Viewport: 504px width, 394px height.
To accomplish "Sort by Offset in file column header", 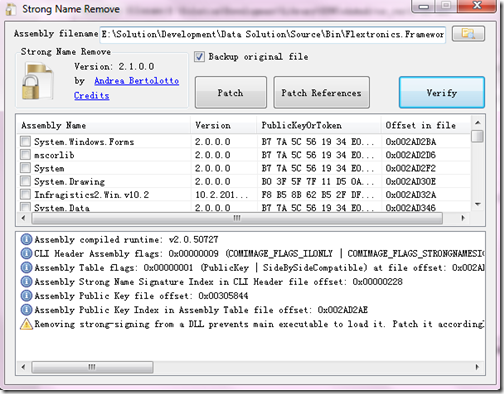I will tap(426, 125).
